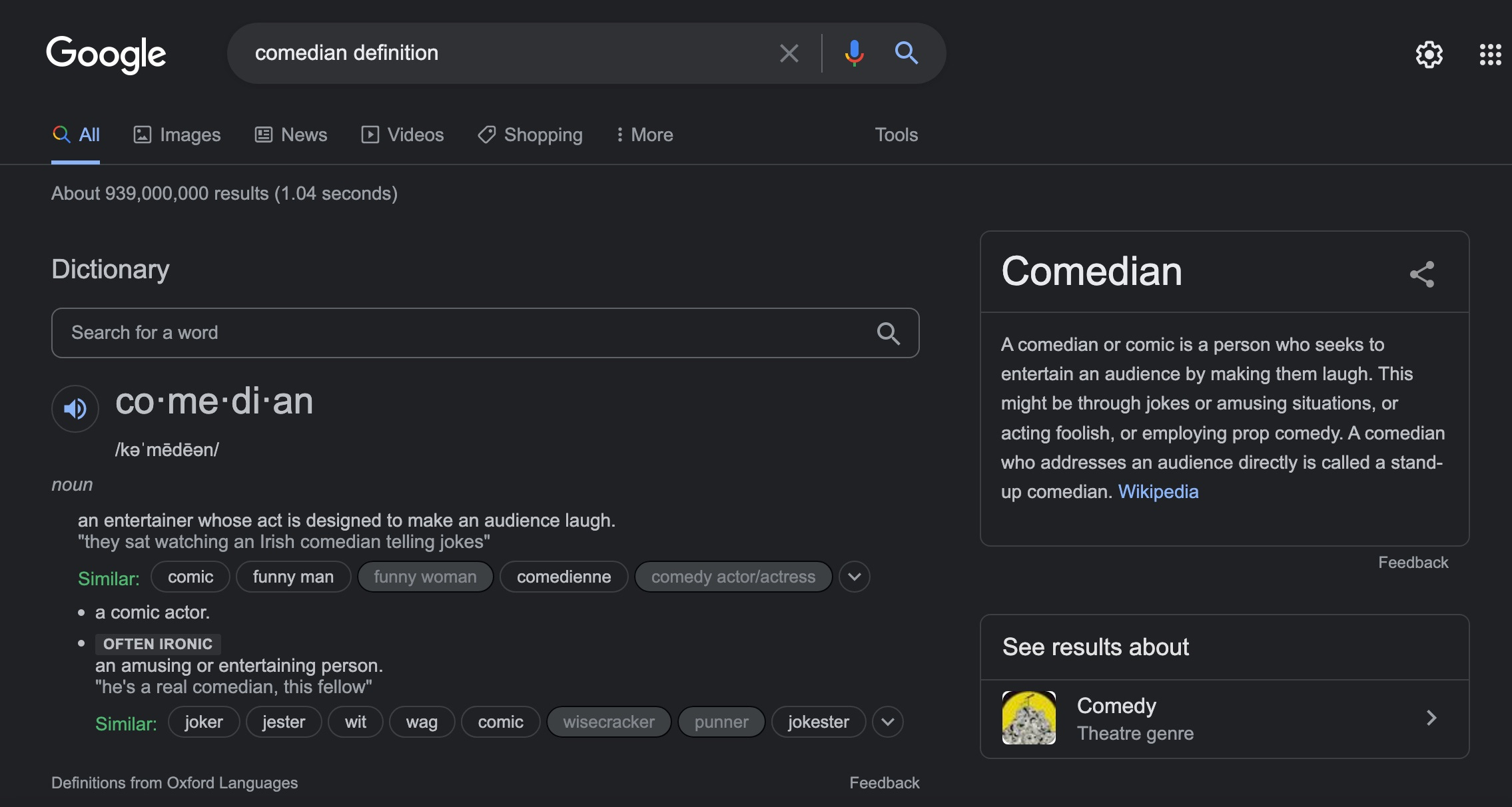Click the microphone icon for voice search
Viewport: 1512px width, 807px height.
855,53
